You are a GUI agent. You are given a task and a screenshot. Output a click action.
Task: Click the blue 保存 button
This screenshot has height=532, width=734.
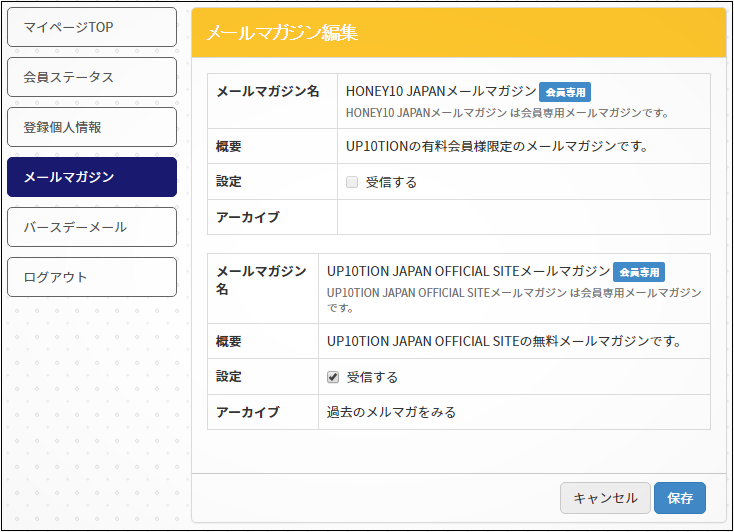click(x=680, y=498)
